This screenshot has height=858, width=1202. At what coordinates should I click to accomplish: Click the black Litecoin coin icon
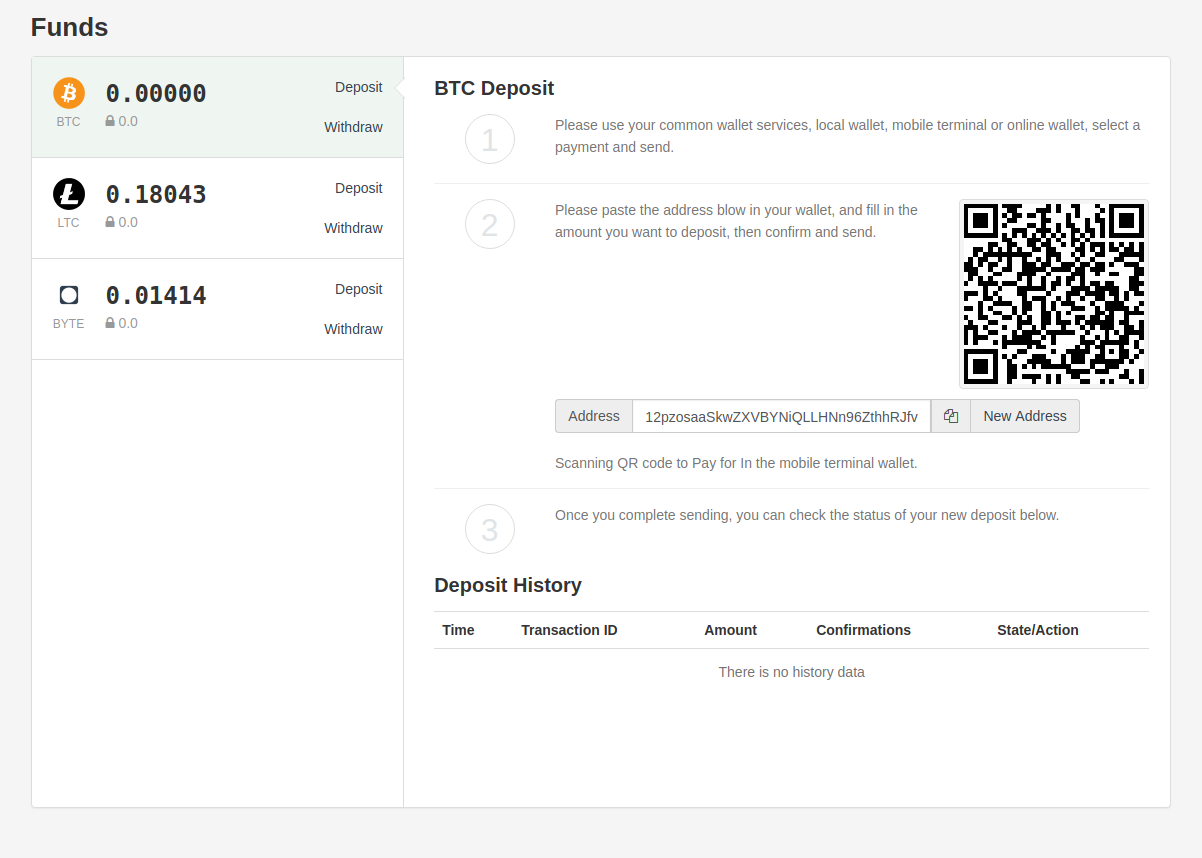tap(69, 194)
